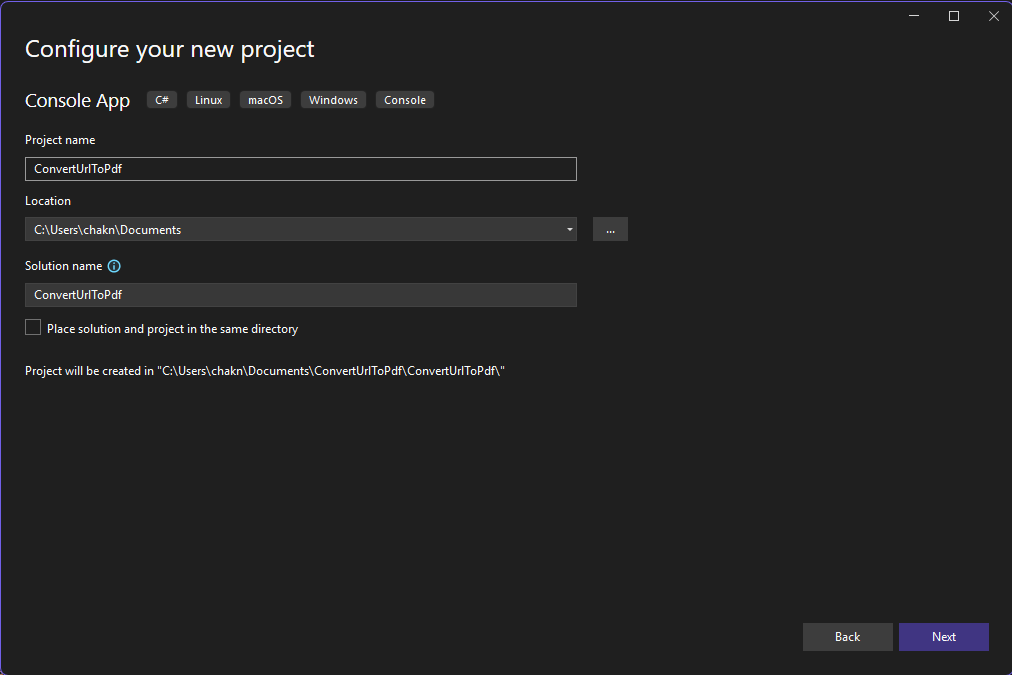Click the Console App template title
Viewport: 1012px width, 675px height.
[x=77, y=101]
